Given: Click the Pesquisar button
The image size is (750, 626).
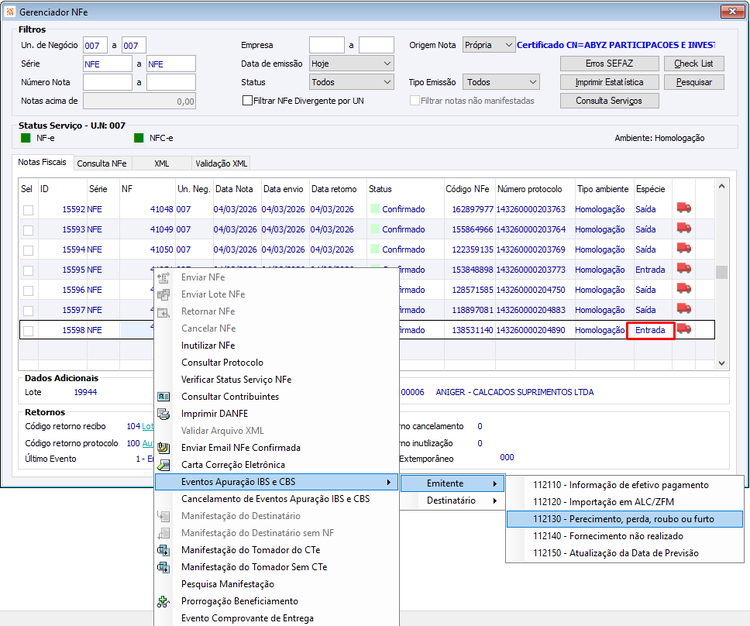Looking at the screenshot, I should 694,82.
